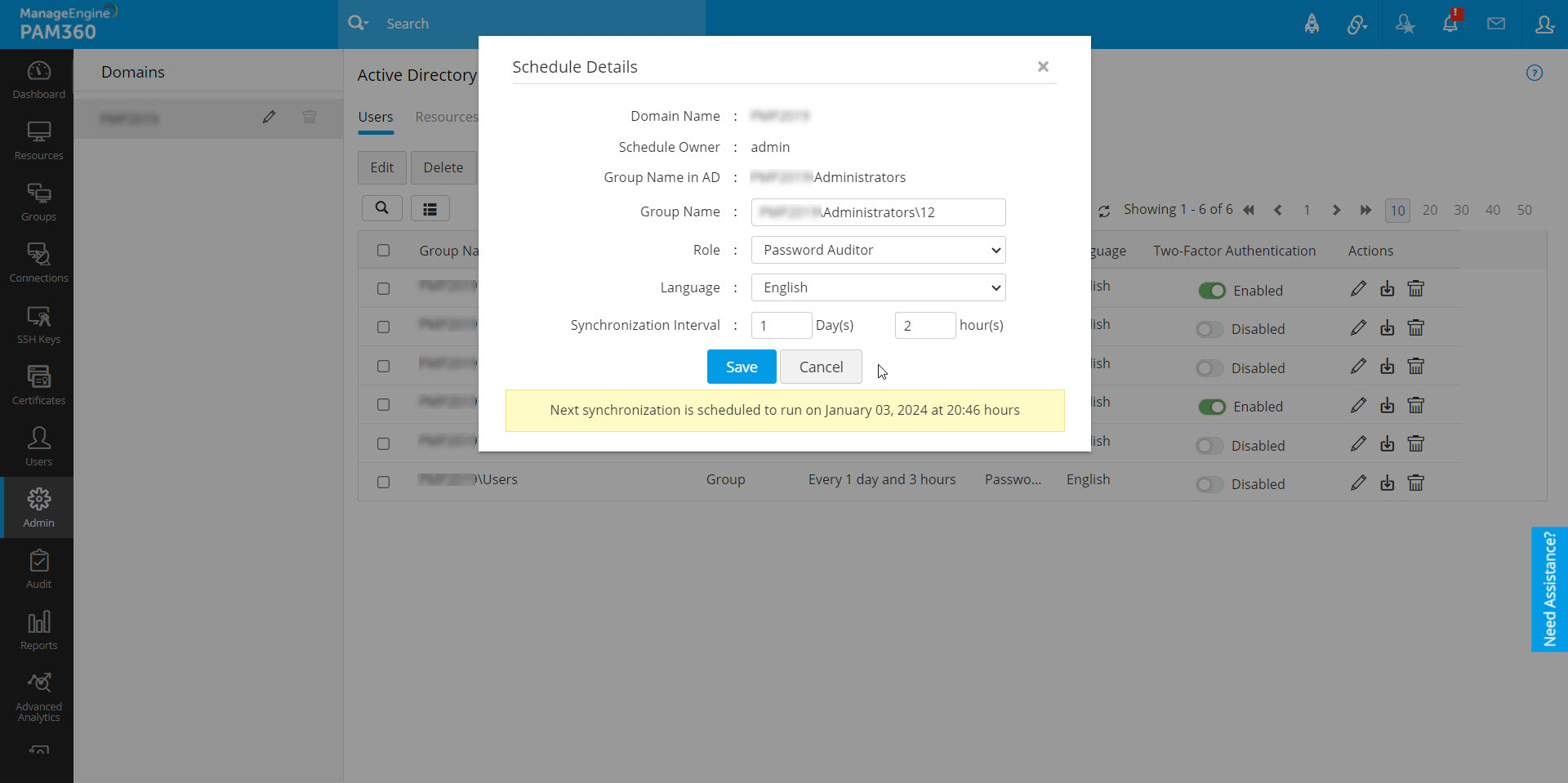Open Connections in the sidebar
1568x783 pixels.
(38, 263)
